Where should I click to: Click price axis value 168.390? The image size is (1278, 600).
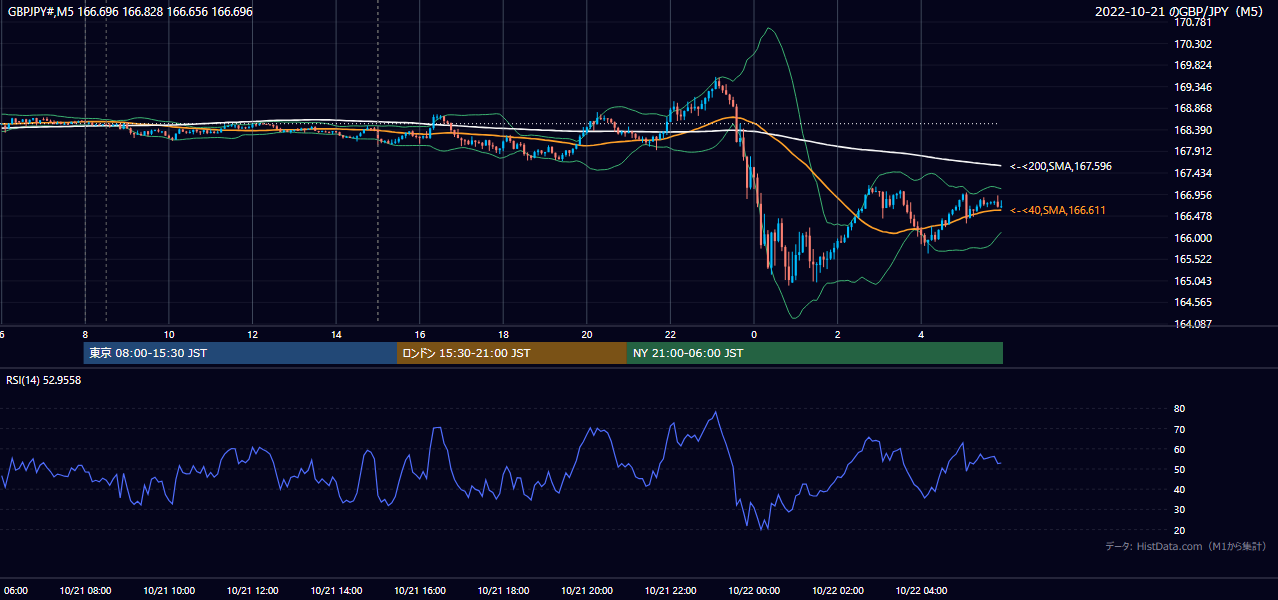pyautogui.click(x=1192, y=130)
